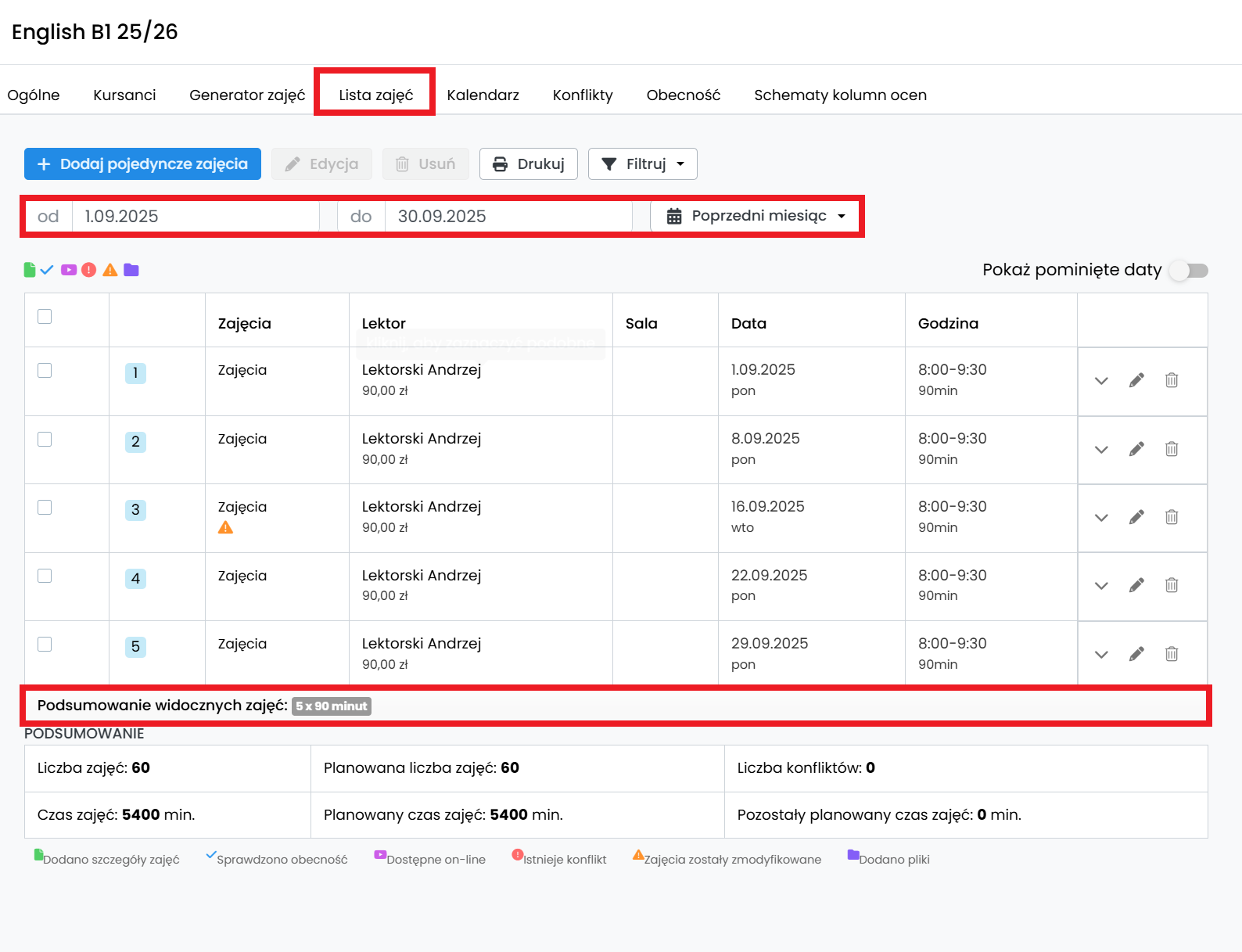Click the purple folder icon above the table

131,270
